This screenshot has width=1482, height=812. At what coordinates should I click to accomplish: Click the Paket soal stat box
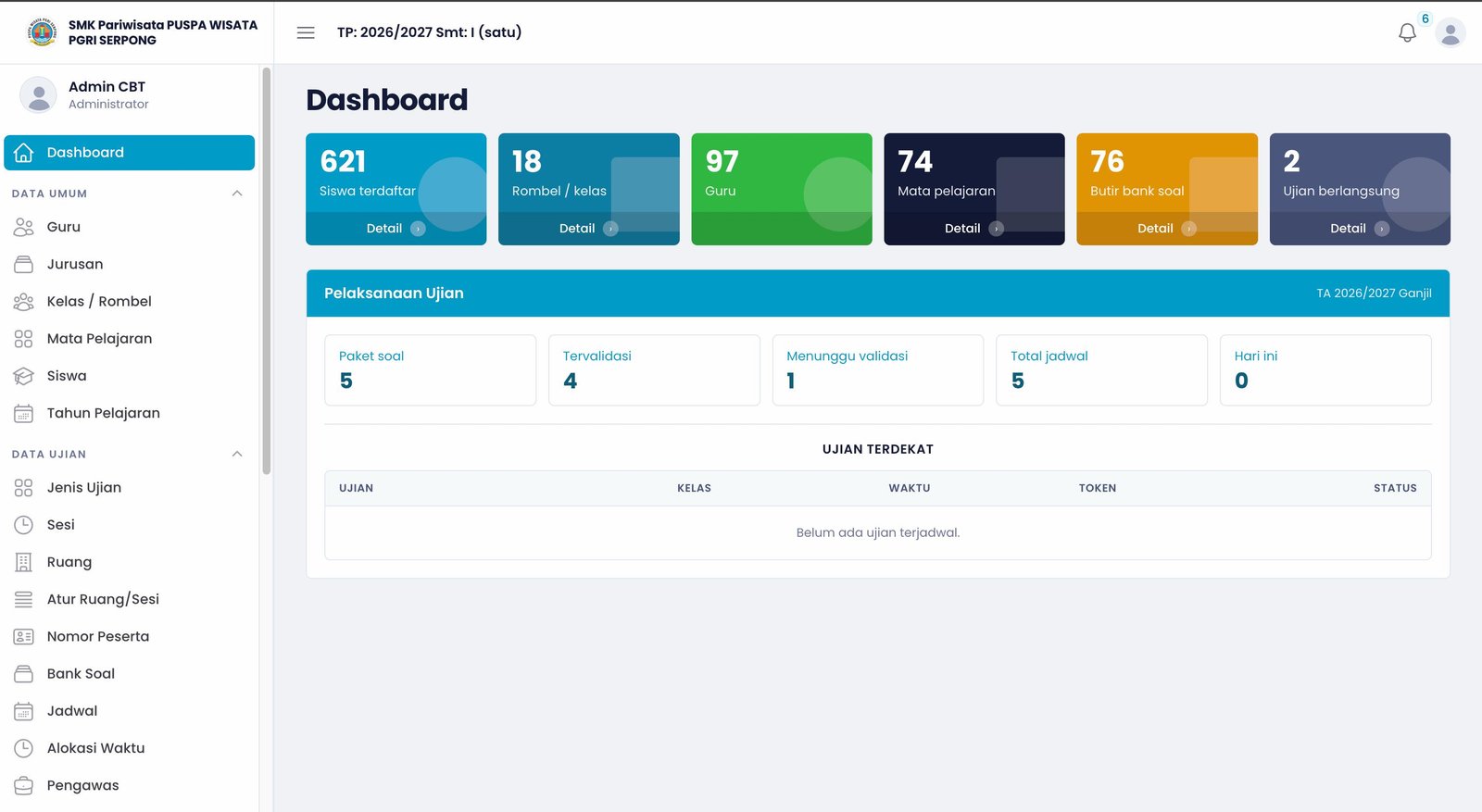(x=430, y=370)
